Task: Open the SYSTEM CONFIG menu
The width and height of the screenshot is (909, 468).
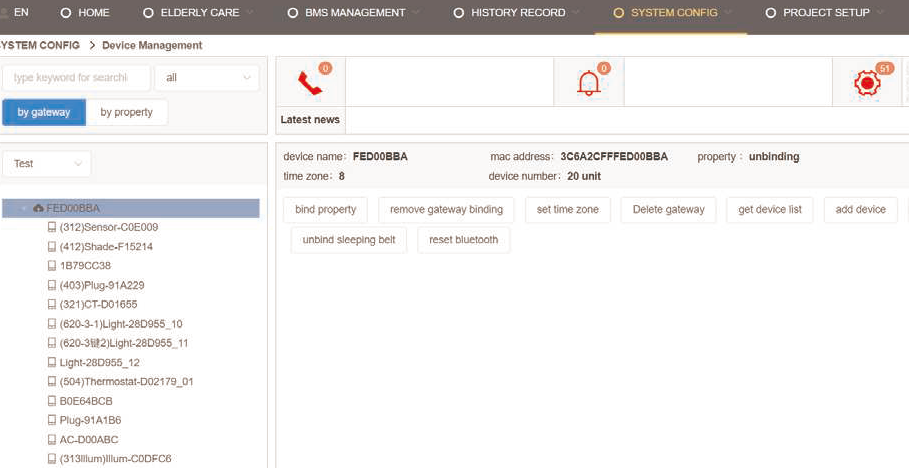Action: pyautogui.click(x=672, y=13)
